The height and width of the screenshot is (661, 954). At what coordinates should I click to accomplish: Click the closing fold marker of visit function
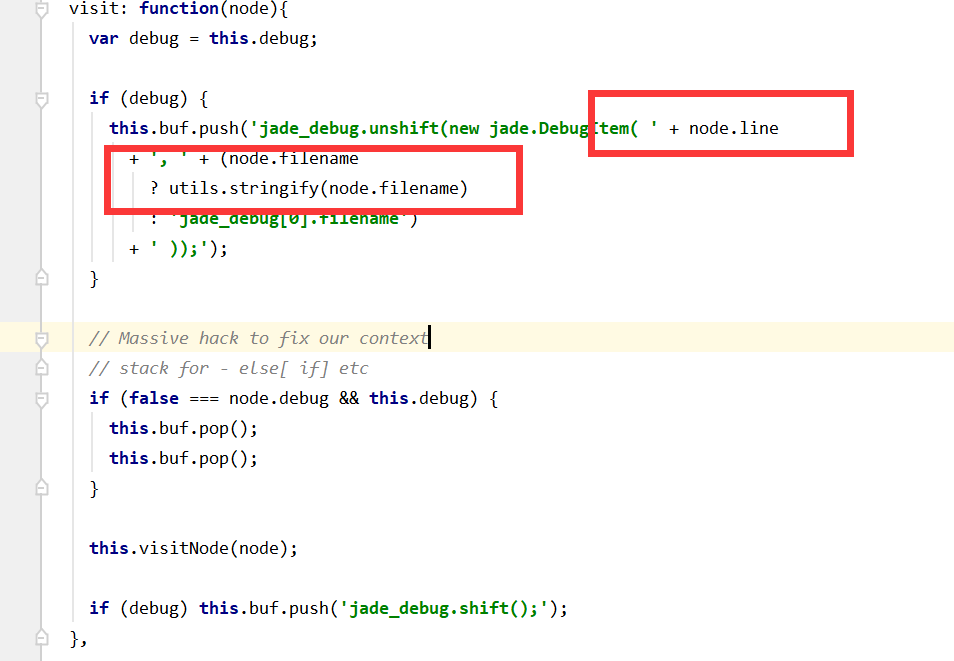[x=41, y=637]
